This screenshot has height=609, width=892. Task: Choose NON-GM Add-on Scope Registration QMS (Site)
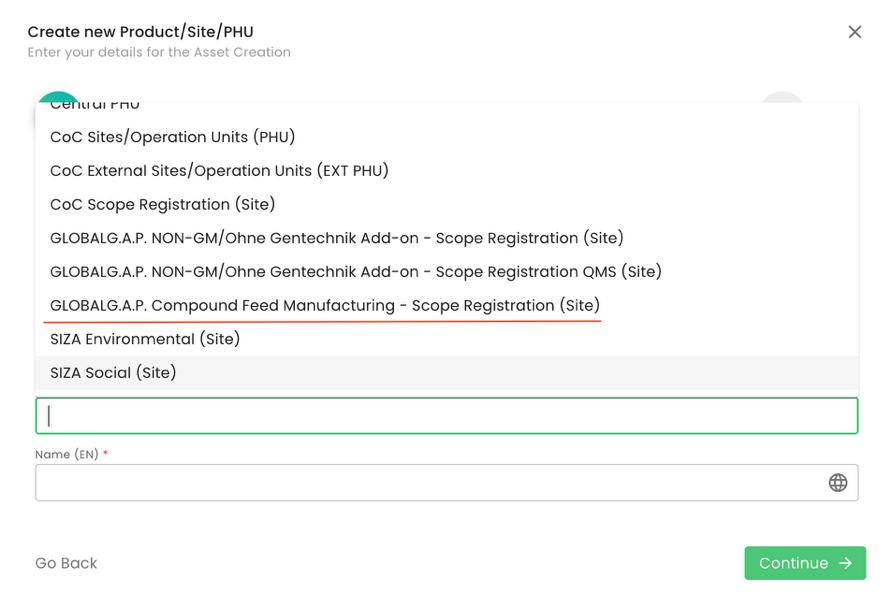[355, 272]
